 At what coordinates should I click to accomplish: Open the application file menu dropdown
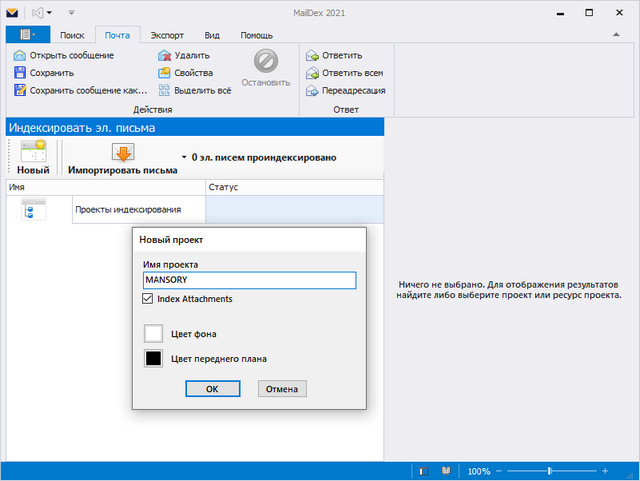click(x=27, y=34)
